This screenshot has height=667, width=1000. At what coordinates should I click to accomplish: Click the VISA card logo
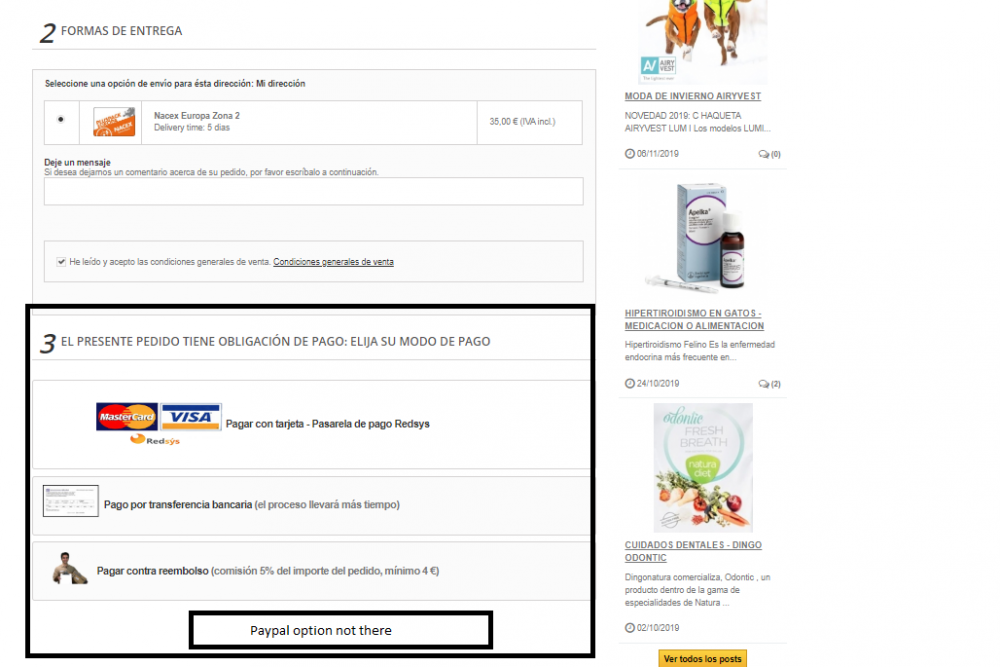pyautogui.click(x=191, y=416)
